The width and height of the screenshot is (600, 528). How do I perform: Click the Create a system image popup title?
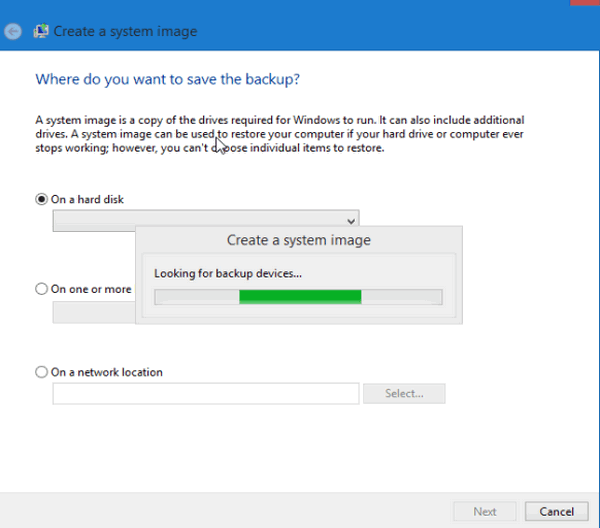pos(298,240)
